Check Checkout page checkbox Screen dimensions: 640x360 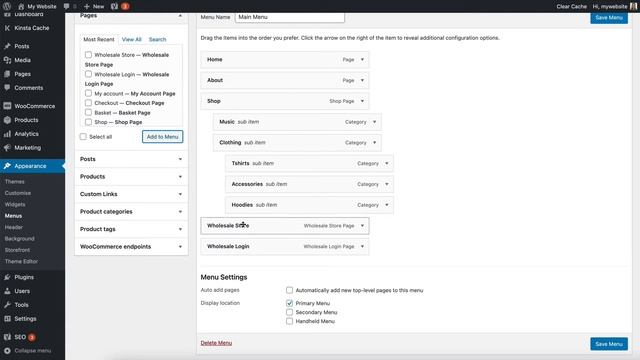(88, 102)
